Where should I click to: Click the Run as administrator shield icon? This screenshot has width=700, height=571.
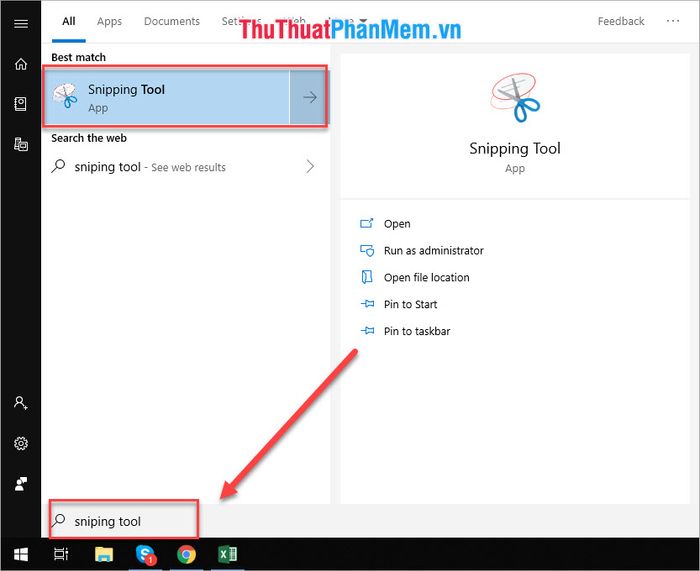pyautogui.click(x=367, y=250)
